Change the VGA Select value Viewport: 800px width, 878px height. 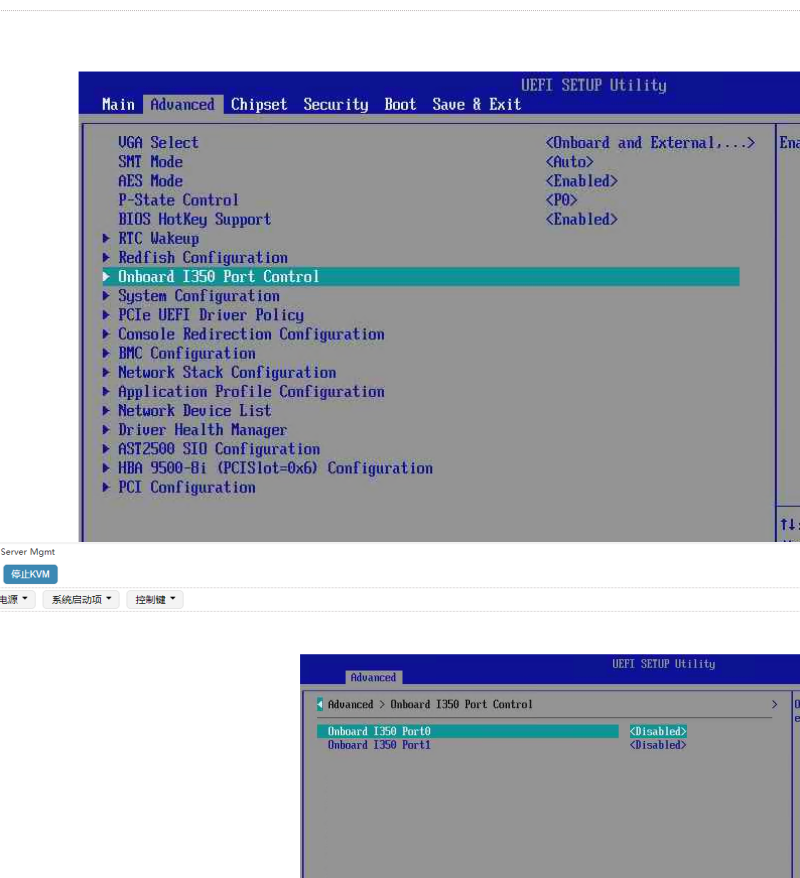(x=649, y=143)
